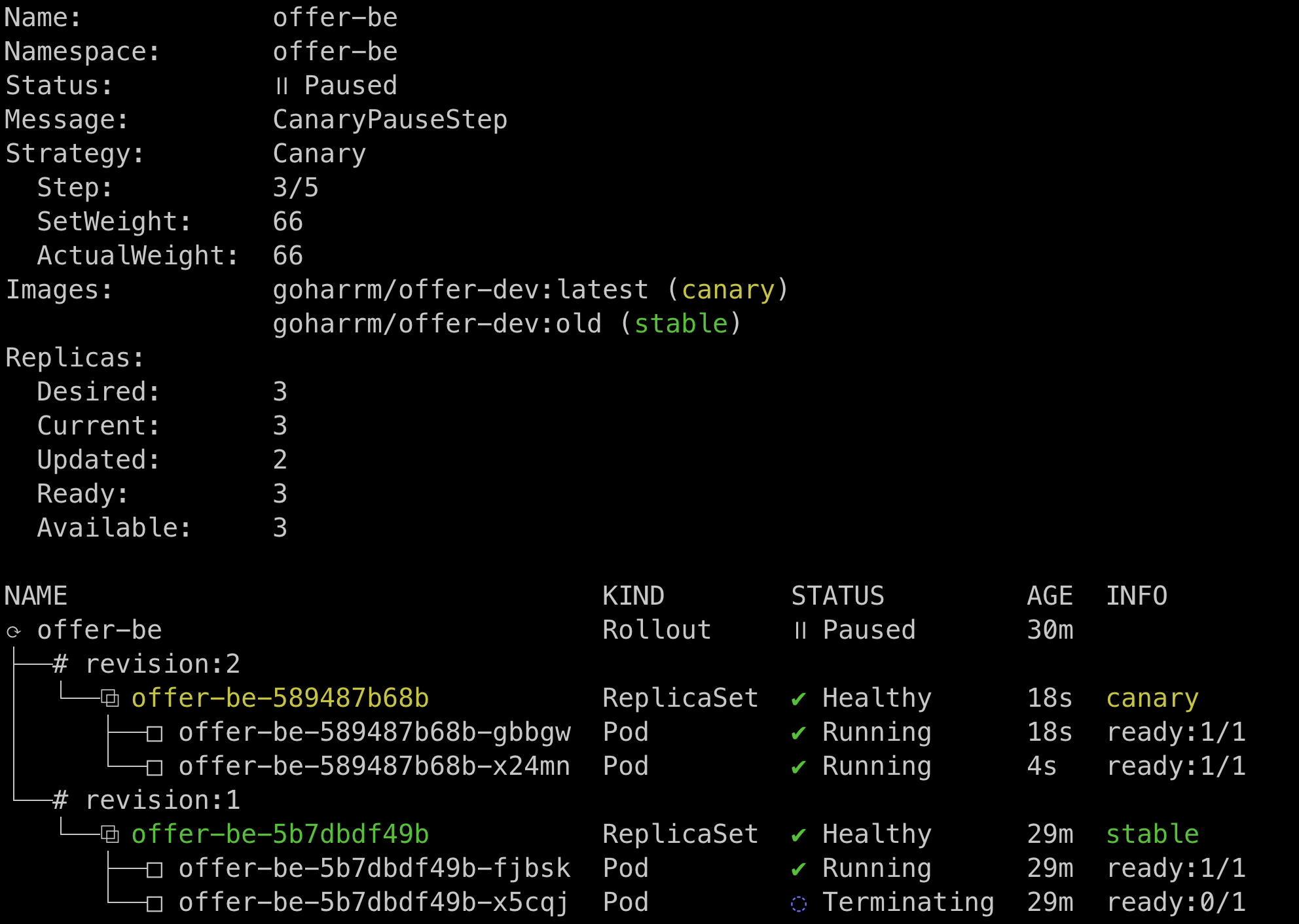
Task: Click the pod box icon for offer-be-5b7dbdf49b-fjbsk
Action: pyautogui.click(x=155, y=870)
